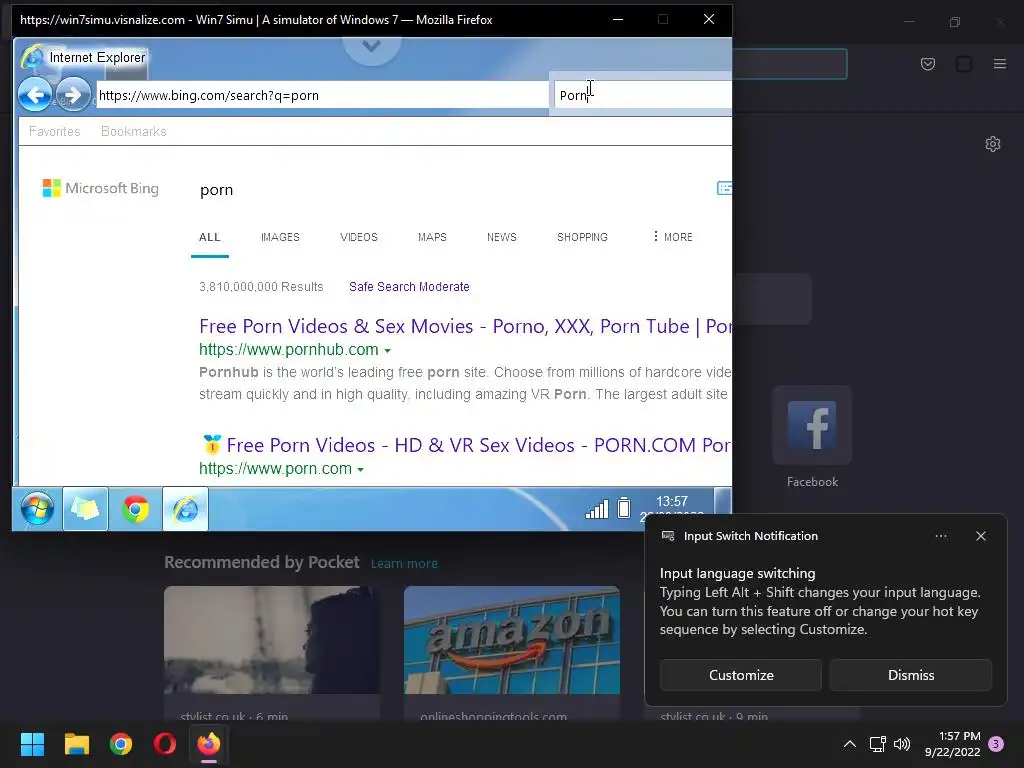Click the volume speaker tray icon
Image resolution: width=1024 pixels, height=768 pixels.
(x=902, y=744)
